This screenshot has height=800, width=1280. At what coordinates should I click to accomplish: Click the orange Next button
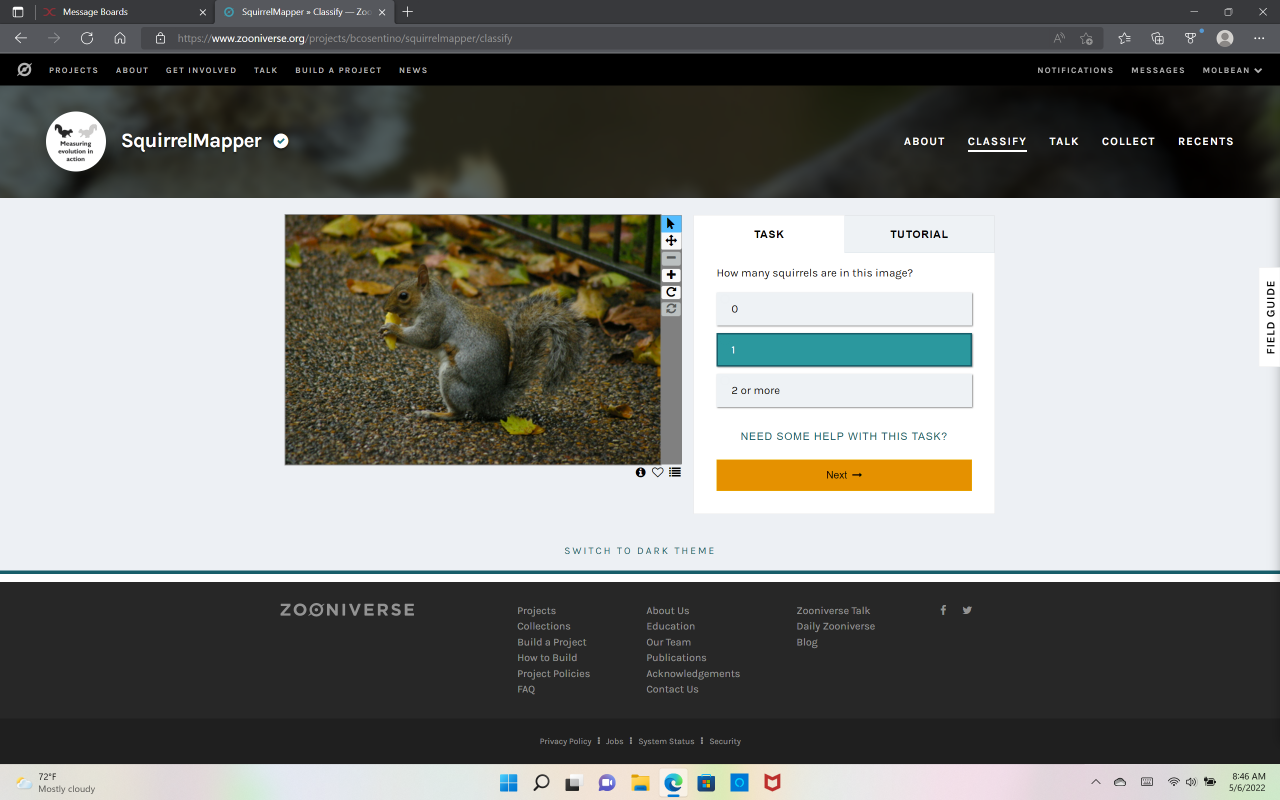(844, 475)
